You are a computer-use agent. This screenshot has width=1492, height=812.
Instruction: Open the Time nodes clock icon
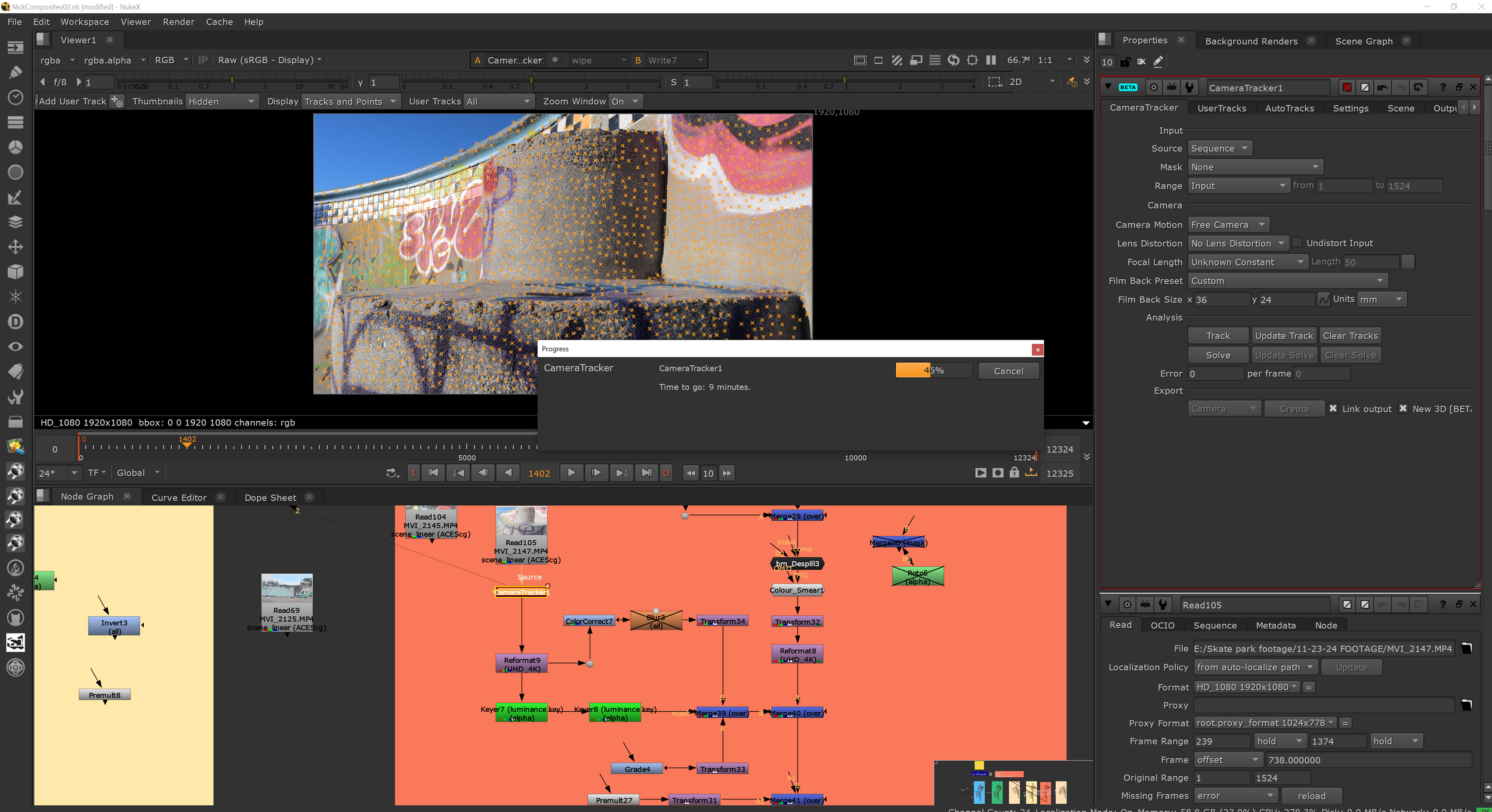point(16,97)
